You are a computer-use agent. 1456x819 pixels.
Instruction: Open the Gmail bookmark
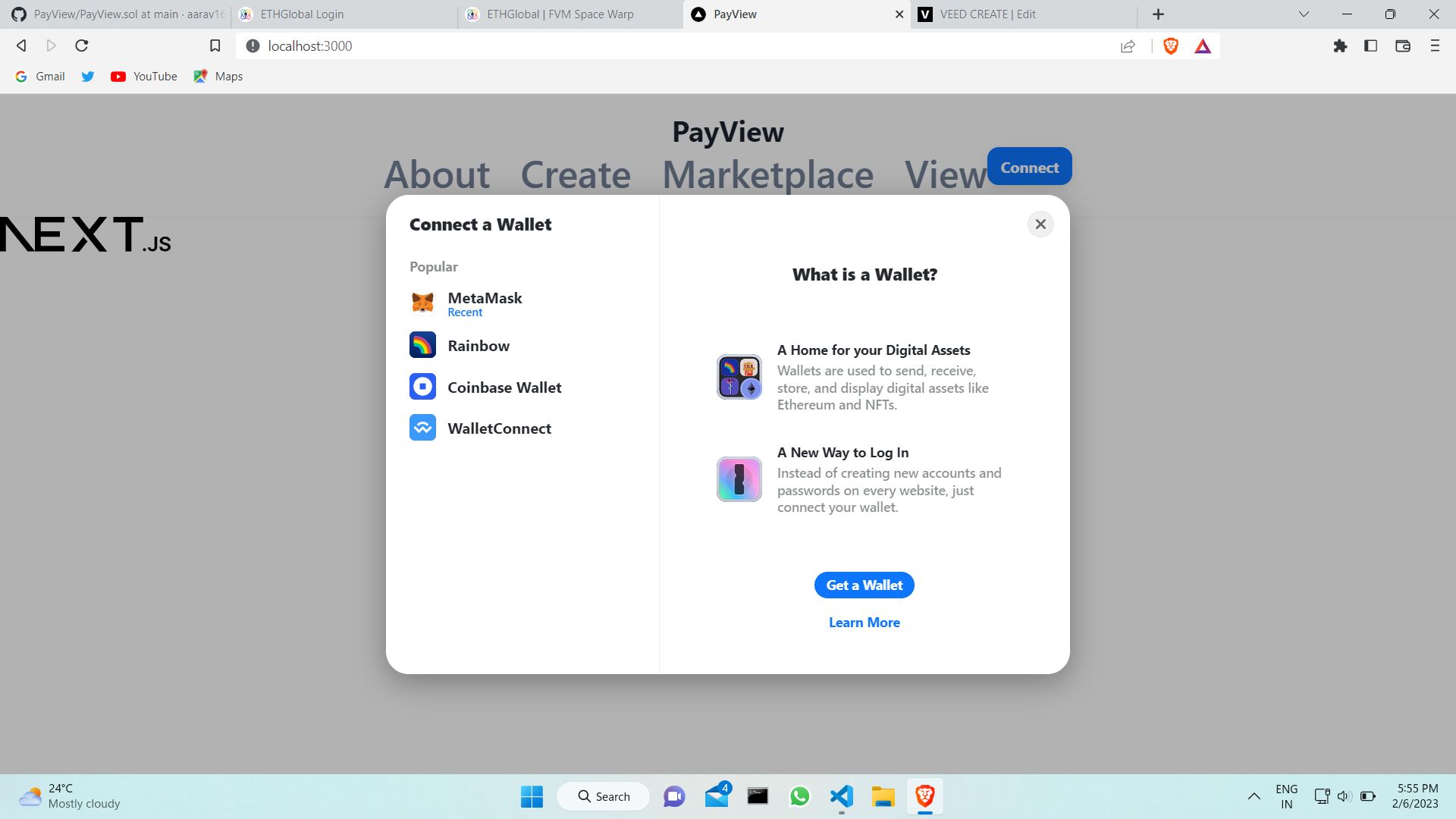[40, 77]
